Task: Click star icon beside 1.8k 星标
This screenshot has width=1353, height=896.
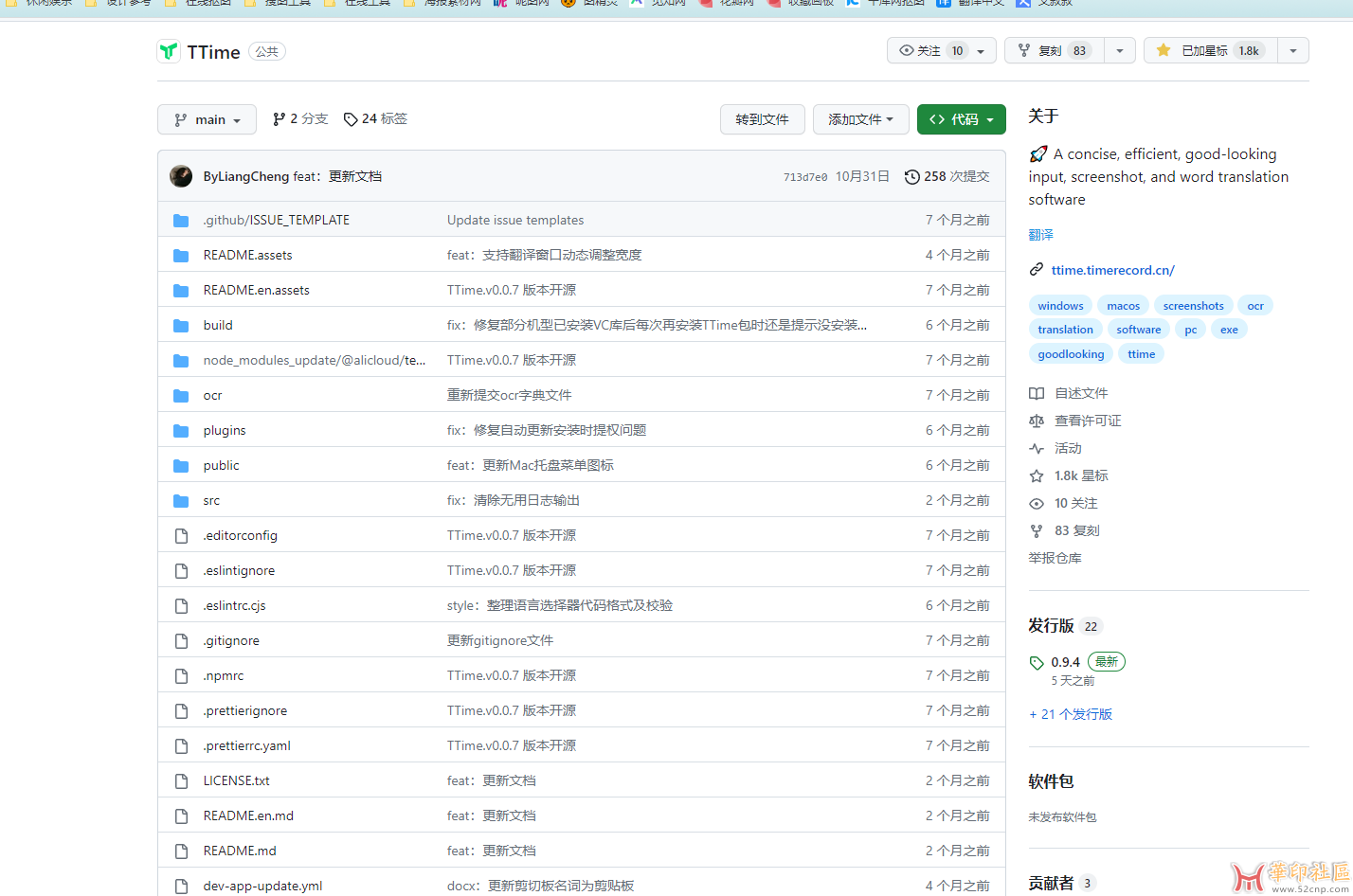Action: (x=1037, y=475)
